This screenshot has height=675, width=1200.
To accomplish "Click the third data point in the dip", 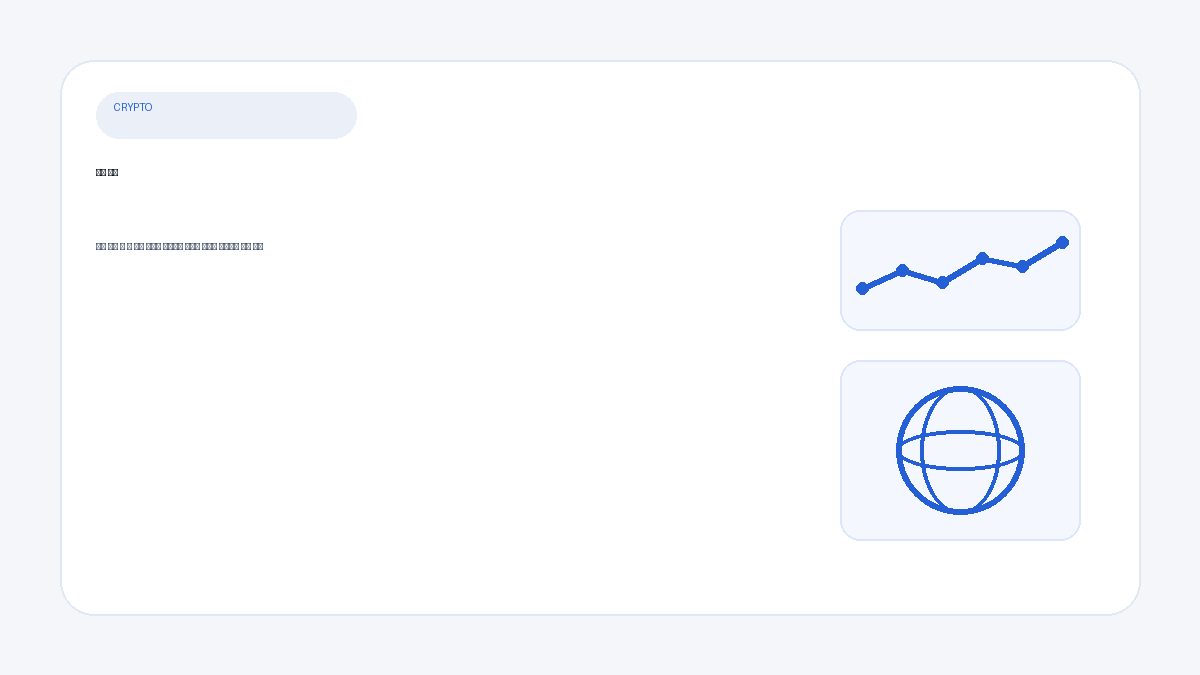I will 942,282.
